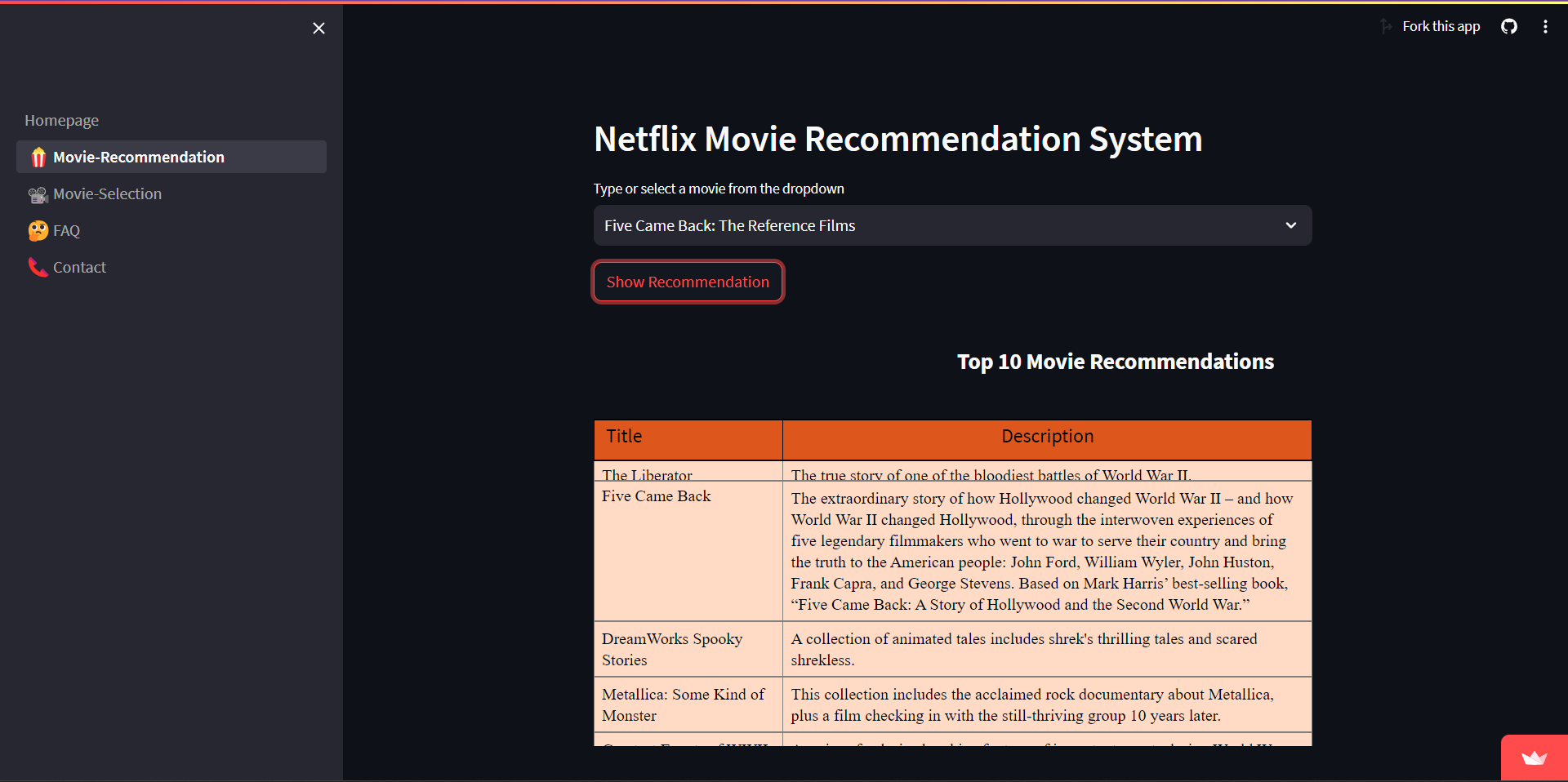
Task: Select Metallica: Some Kind of Monster cell
Action: [x=688, y=704]
